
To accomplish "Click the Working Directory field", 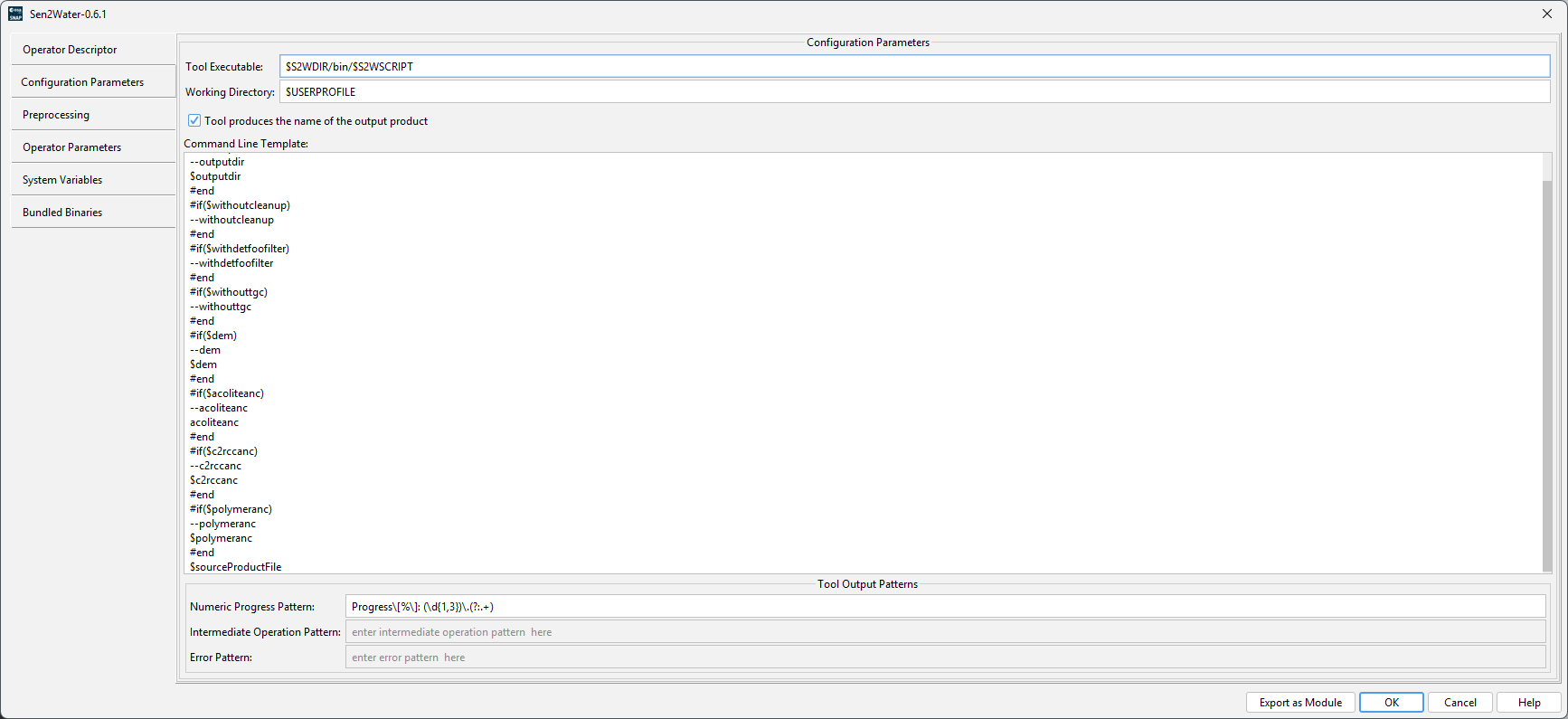I will 914,91.
